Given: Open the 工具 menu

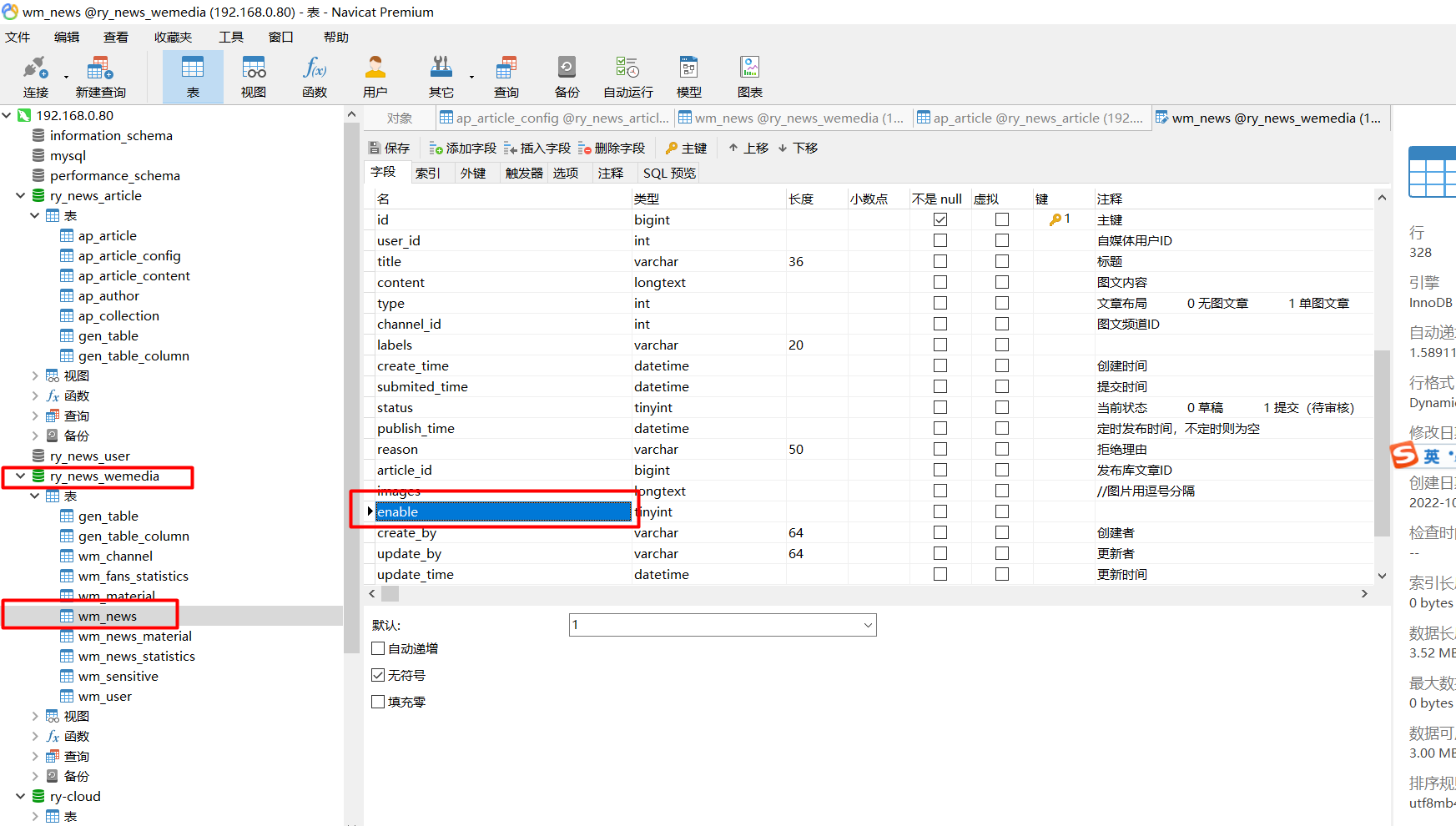Looking at the screenshot, I should point(231,36).
